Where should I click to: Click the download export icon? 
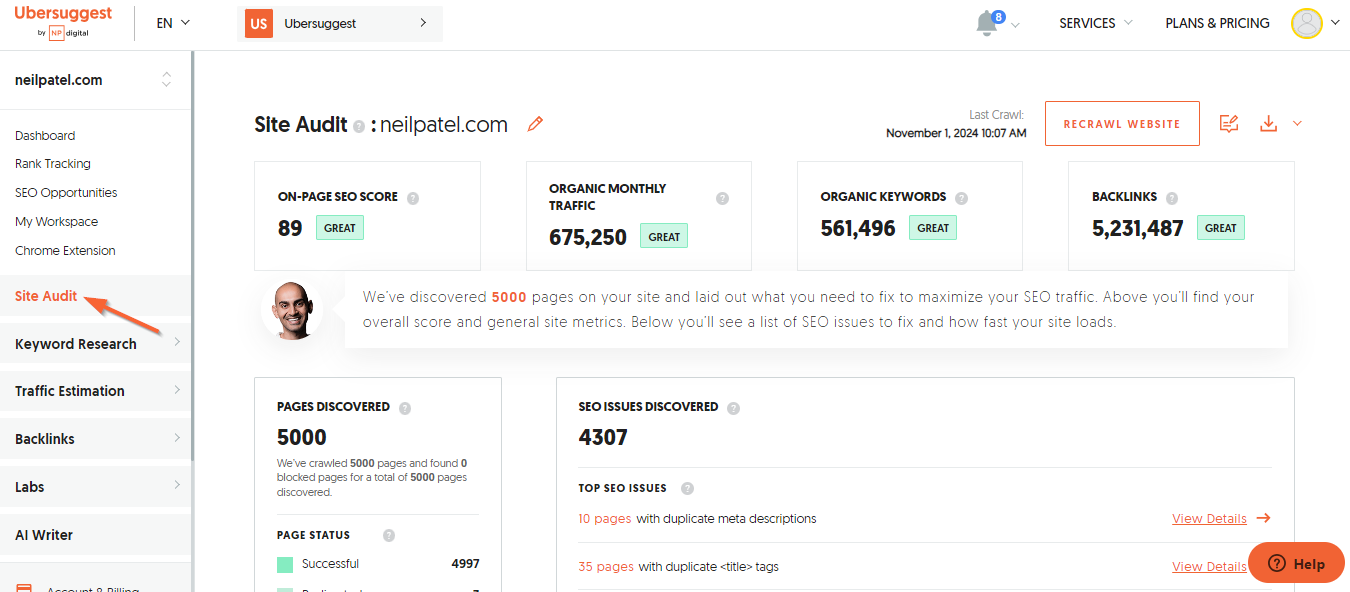point(1268,123)
